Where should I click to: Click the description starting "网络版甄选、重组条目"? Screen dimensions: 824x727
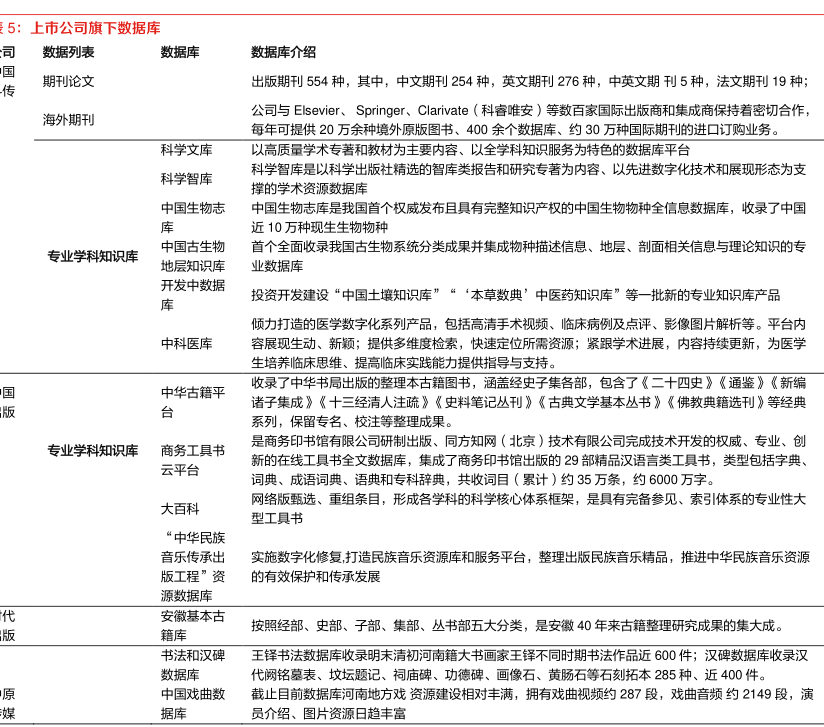tap(529, 509)
